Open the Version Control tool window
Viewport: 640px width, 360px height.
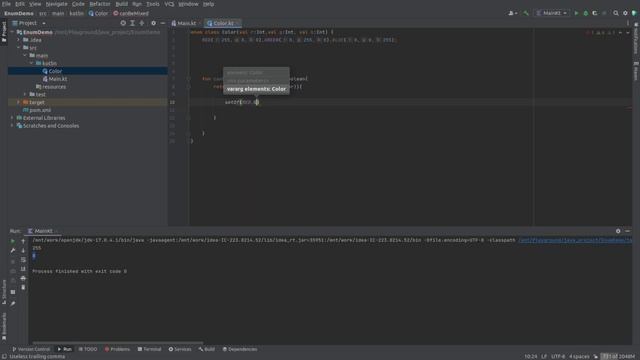[31, 349]
